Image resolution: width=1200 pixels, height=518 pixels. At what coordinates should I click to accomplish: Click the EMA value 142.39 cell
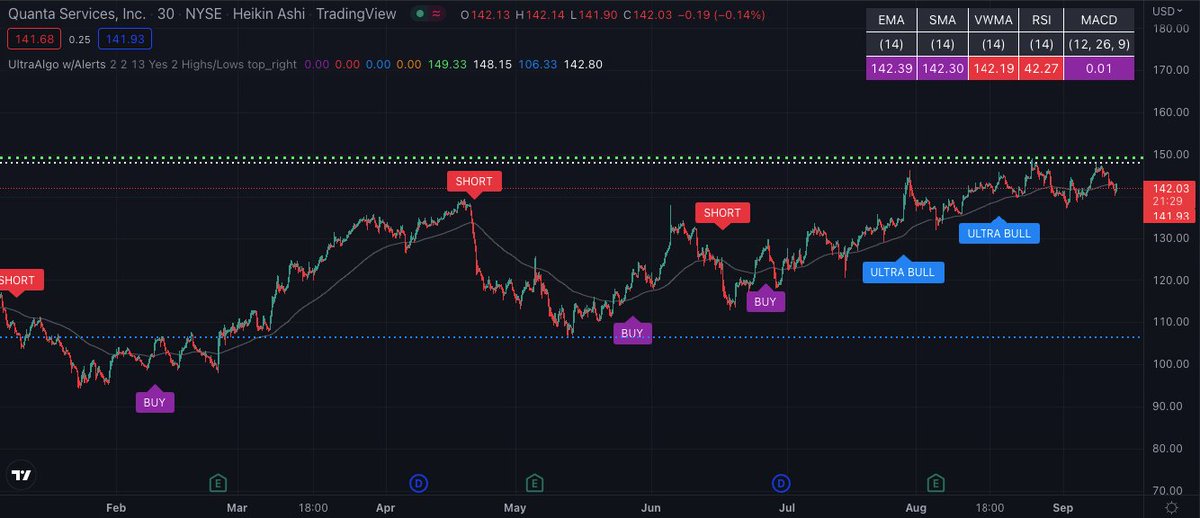click(x=891, y=68)
